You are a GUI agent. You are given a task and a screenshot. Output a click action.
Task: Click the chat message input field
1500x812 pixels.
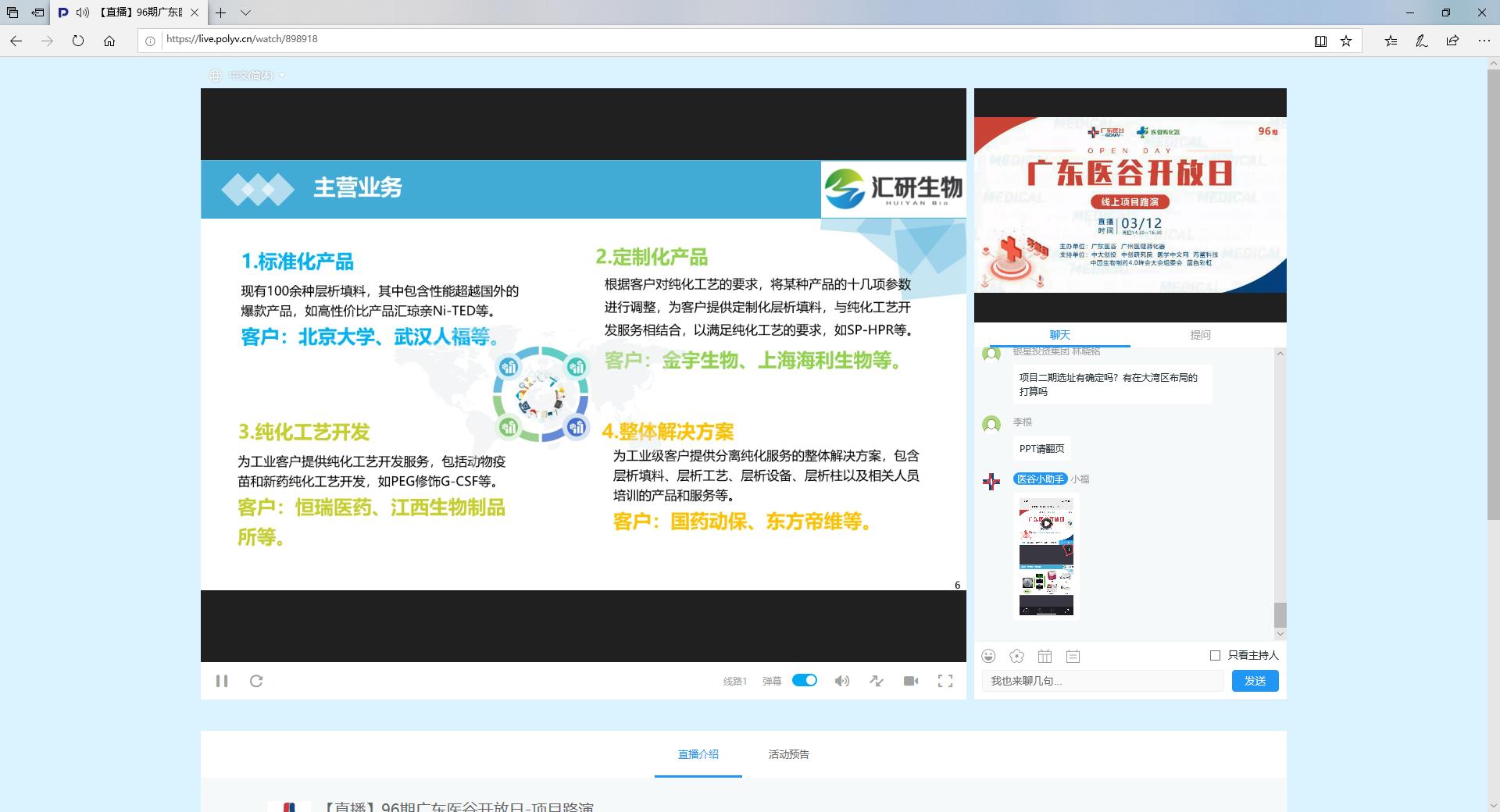point(1102,681)
